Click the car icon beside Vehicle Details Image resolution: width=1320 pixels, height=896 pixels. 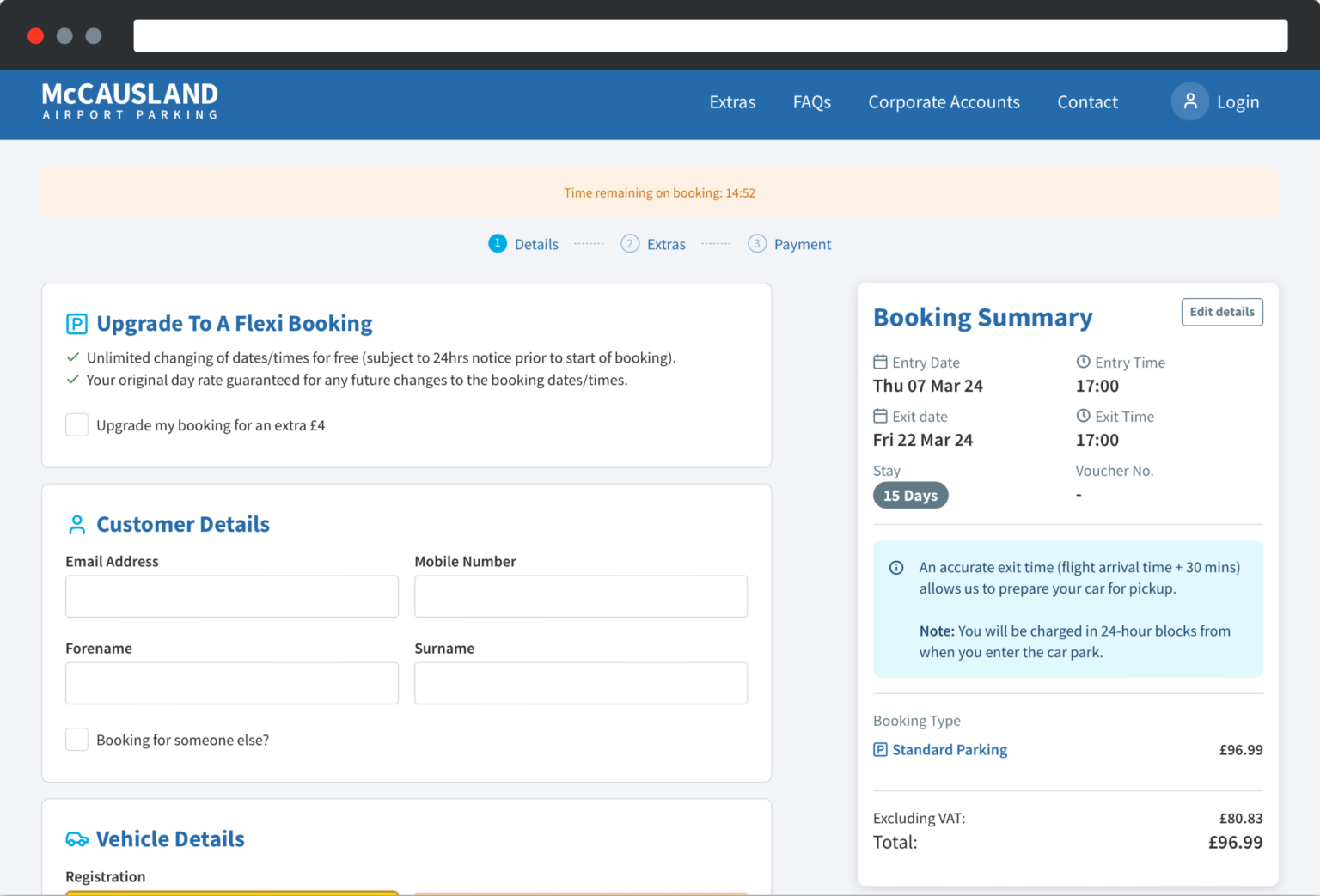pos(76,839)
